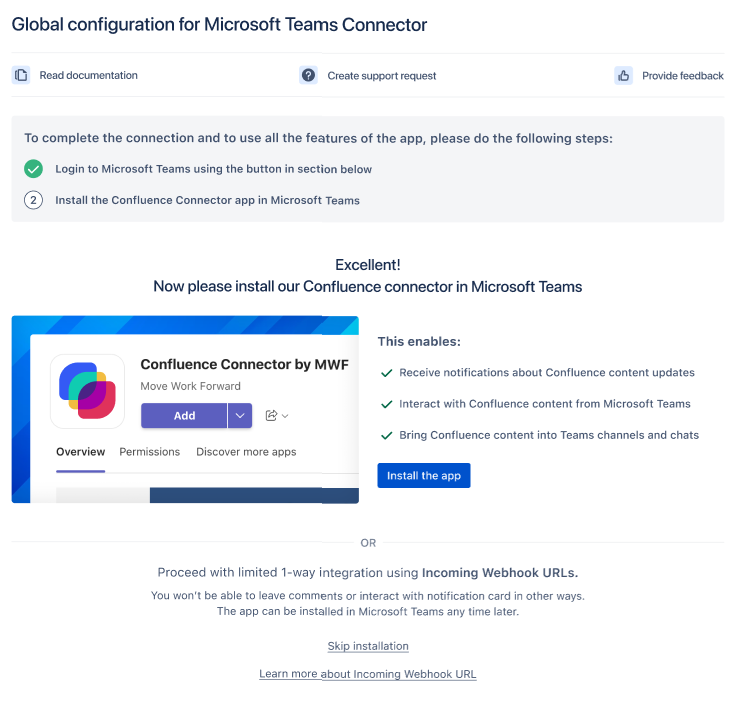This screenshot has width=737, height=702.
Task: Click the share icon beside Add button
Action: (x=271, y=415)
